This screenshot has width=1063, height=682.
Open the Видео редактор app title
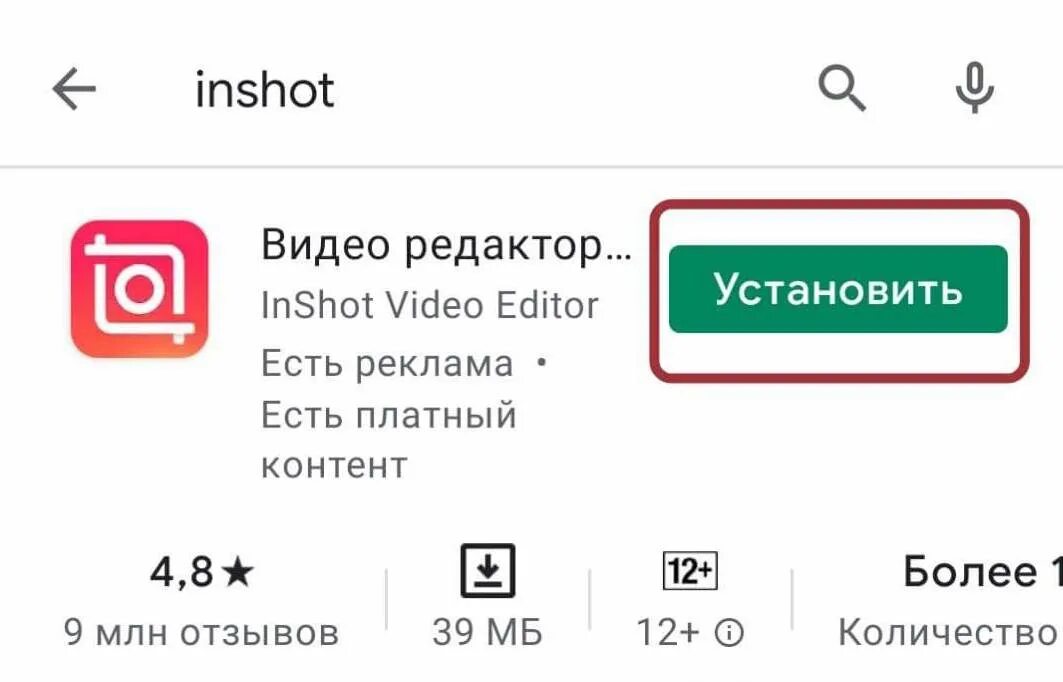pyautogui.click(x=446, y=245)
